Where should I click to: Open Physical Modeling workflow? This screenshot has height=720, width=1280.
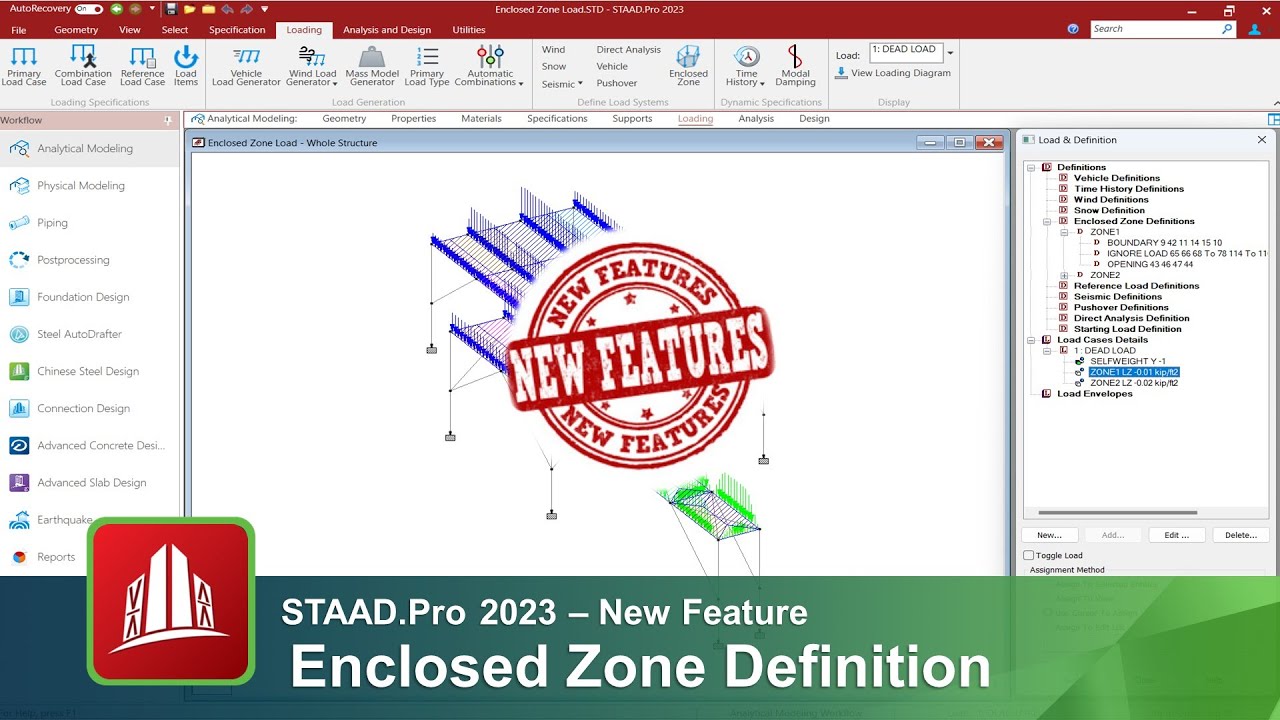pos(81,186)
